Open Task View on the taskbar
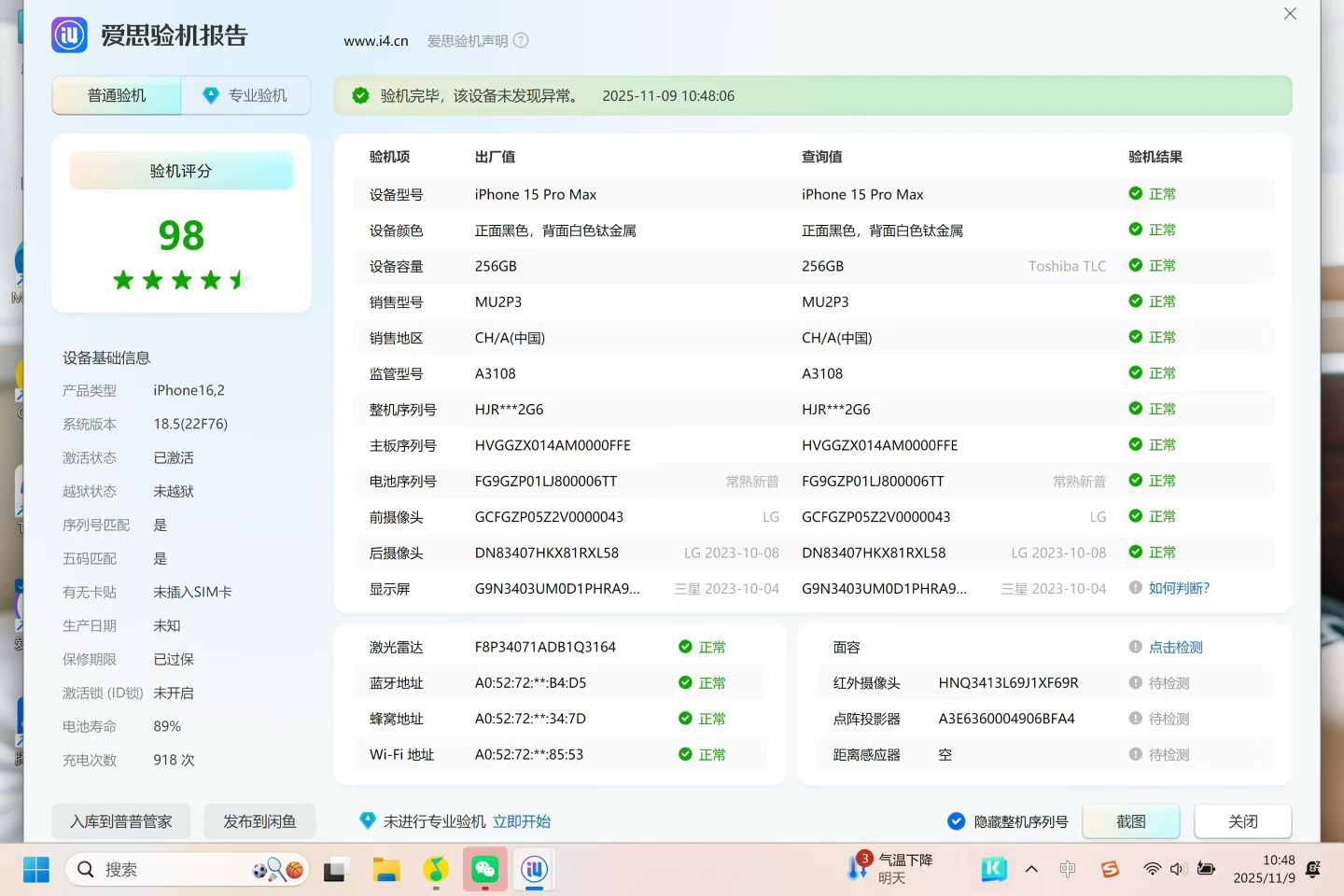Image resolution: width=1344 pixels, height=896 pixels. pyautogui.click(x=336, y=870)
